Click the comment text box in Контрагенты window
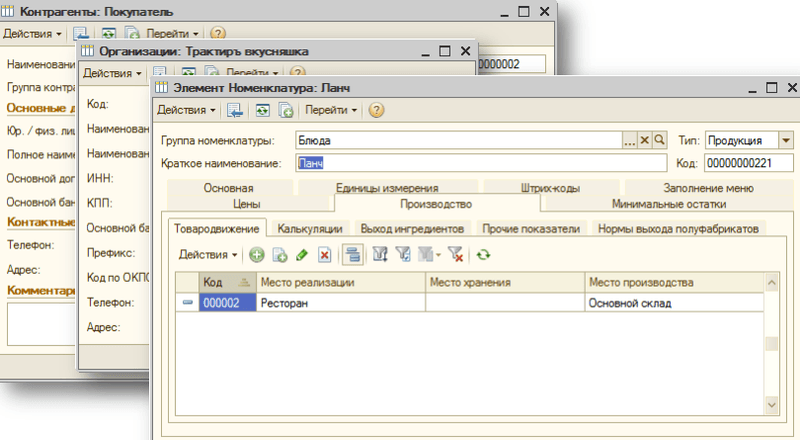800x440 pixels. 41,324
